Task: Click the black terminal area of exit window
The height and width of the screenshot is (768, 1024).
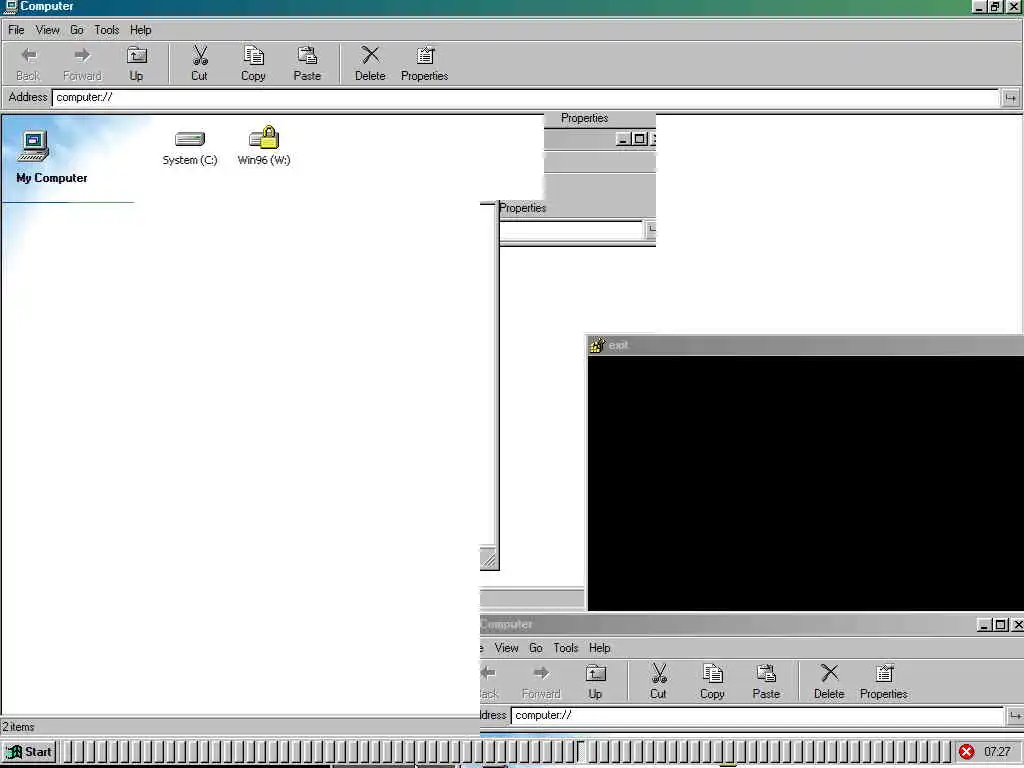Action: (805, 483)
